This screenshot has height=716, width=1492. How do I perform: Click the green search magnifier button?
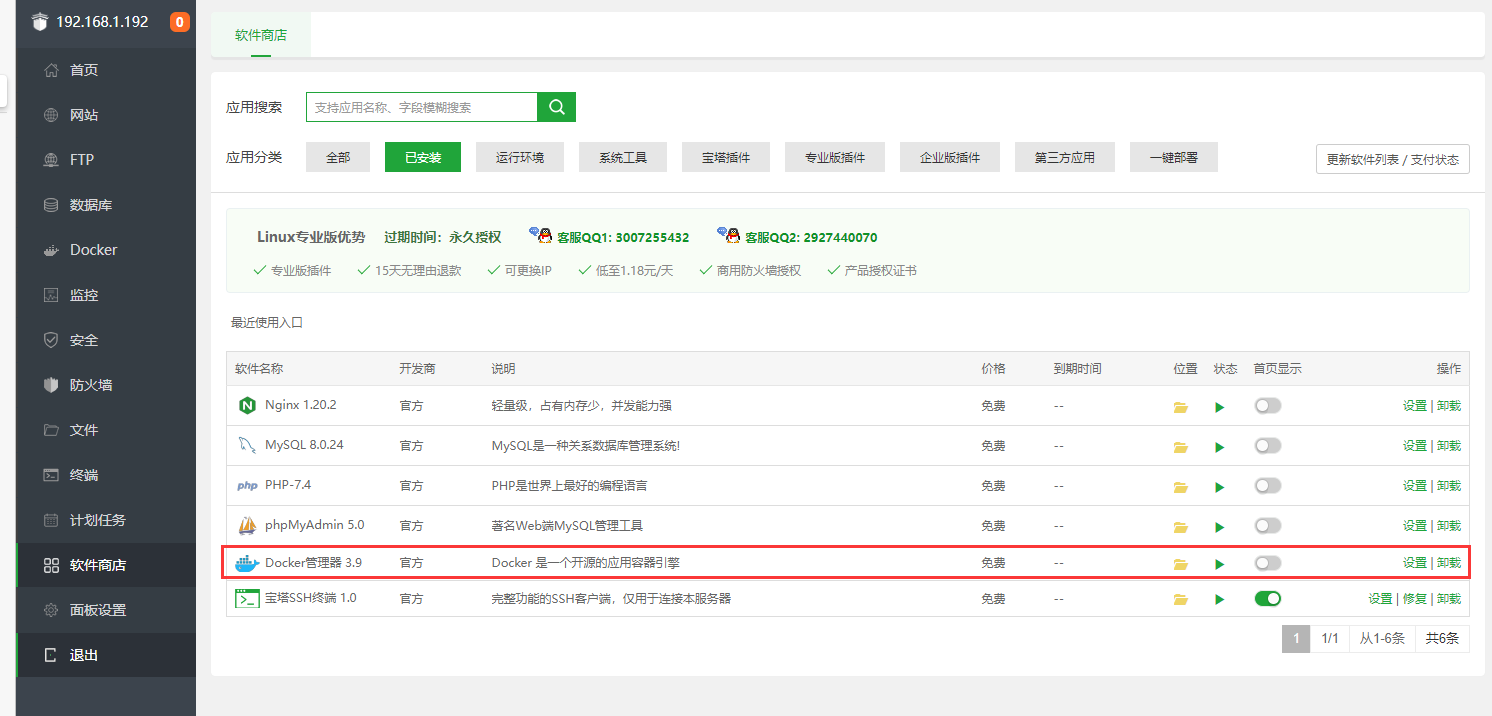click(x=556, y=107)
